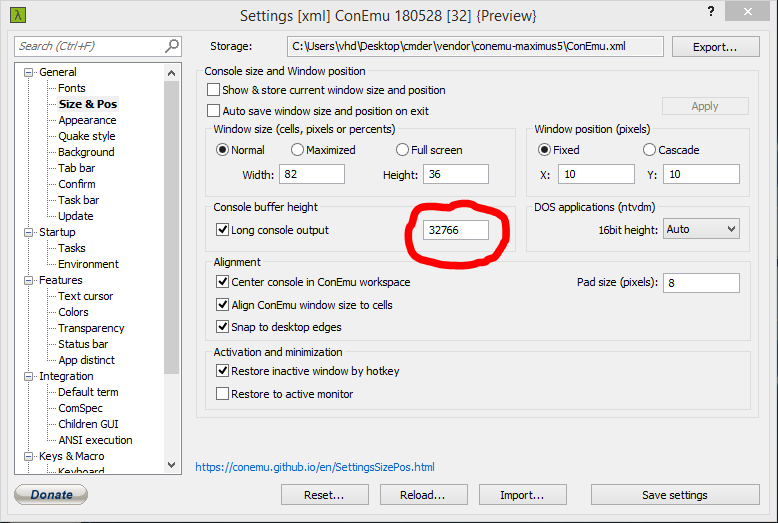Screen dimensions: 778x523
Task: Click the Apply button
Action: (x=705, y=106)
